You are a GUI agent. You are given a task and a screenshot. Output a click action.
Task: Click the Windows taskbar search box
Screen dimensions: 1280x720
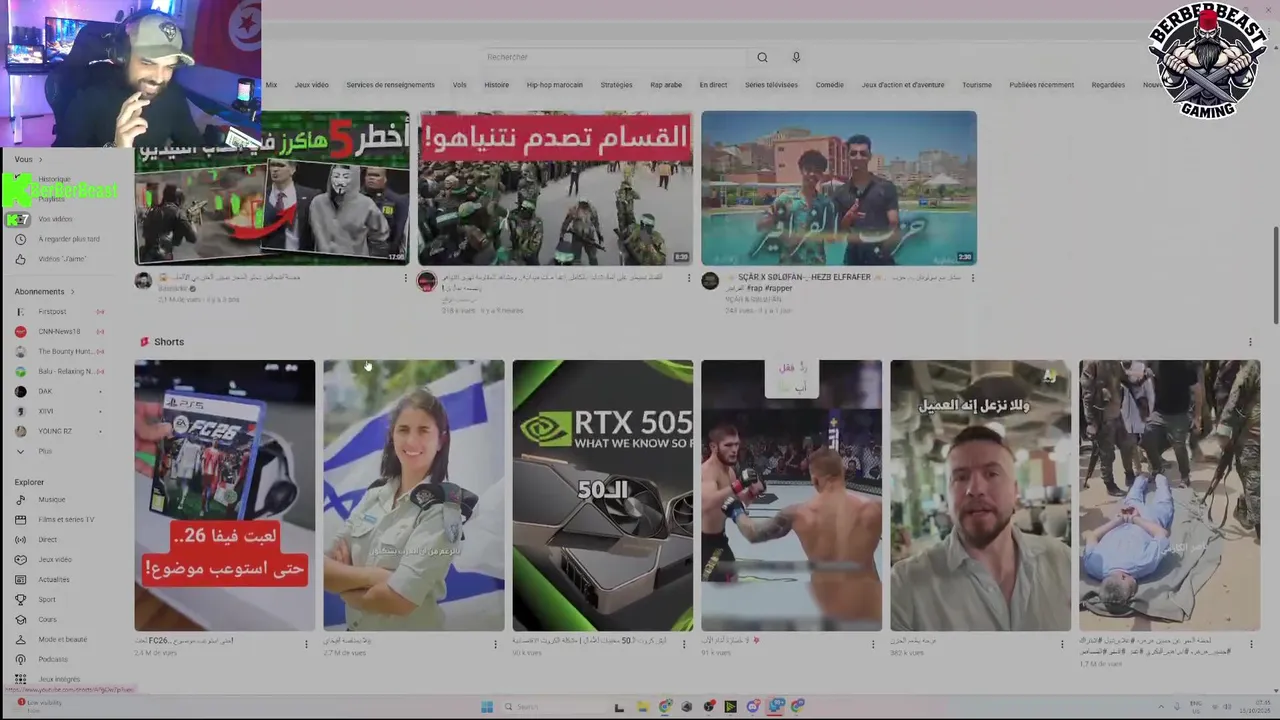(553, 706)
